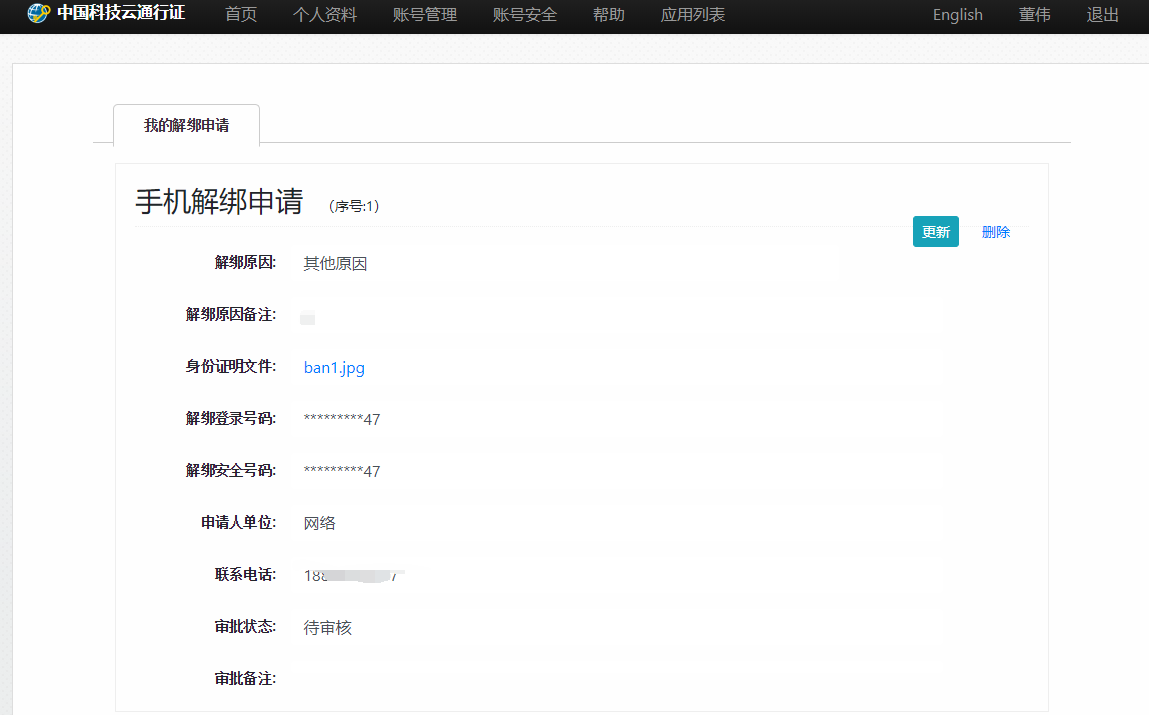
Task: Click the masked 解绑安全号码 number value
Action: click(341, 471)
